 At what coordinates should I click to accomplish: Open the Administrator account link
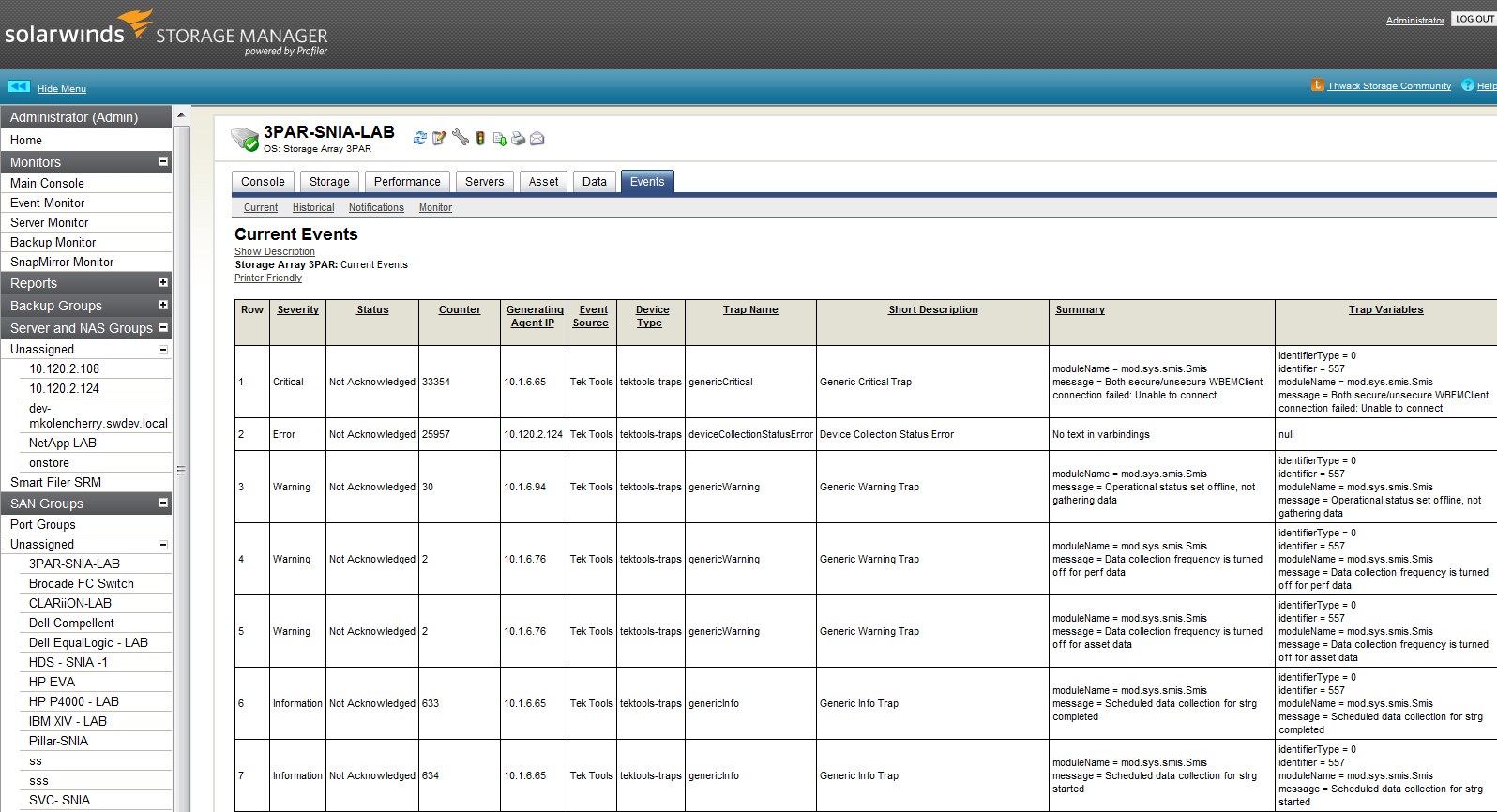coord(1415,20)
